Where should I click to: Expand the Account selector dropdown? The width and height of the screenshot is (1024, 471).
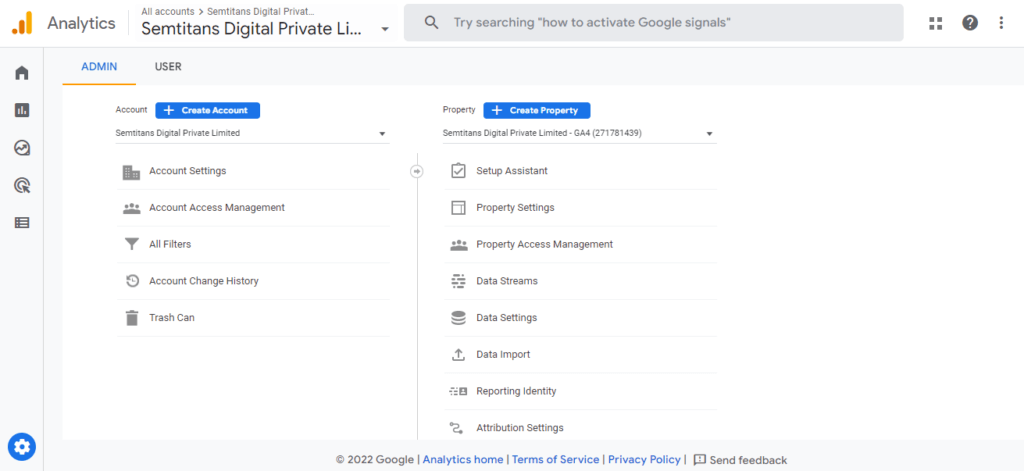click(252, 133)
